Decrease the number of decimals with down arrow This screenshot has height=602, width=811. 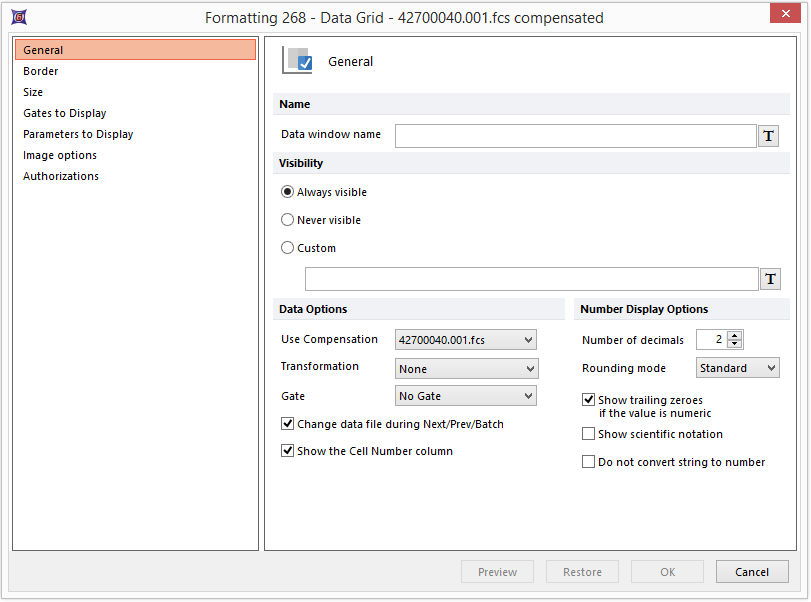735,344
